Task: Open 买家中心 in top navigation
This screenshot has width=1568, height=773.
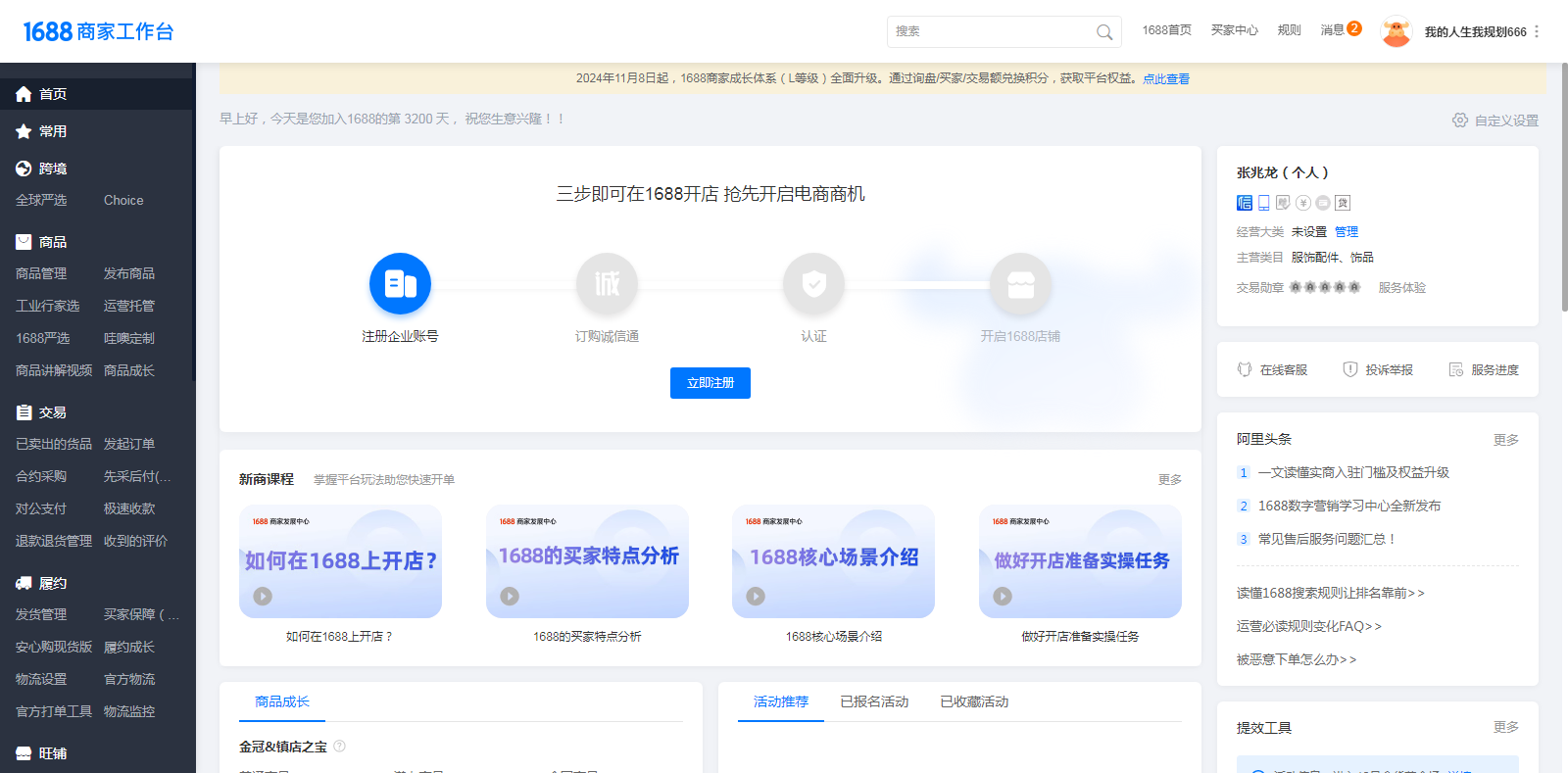Action: pyautogui.click(x=1235, y=30)
